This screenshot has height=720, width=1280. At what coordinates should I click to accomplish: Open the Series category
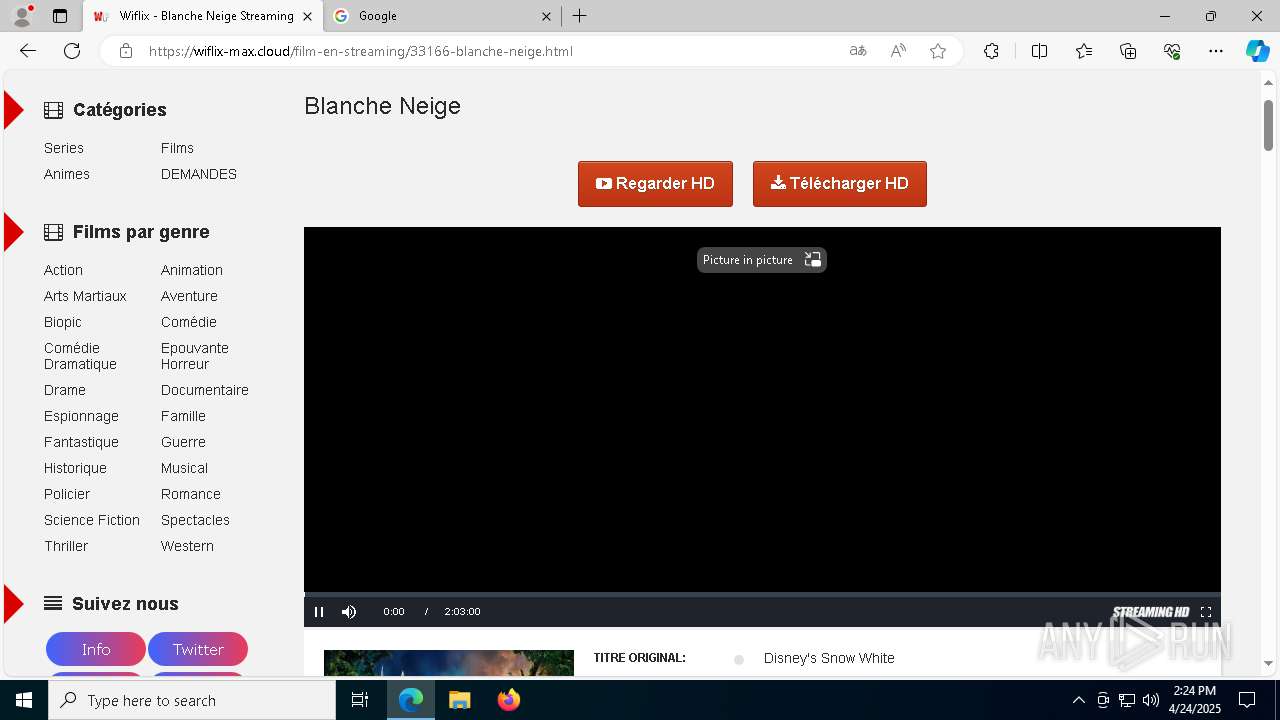[64, 148]
